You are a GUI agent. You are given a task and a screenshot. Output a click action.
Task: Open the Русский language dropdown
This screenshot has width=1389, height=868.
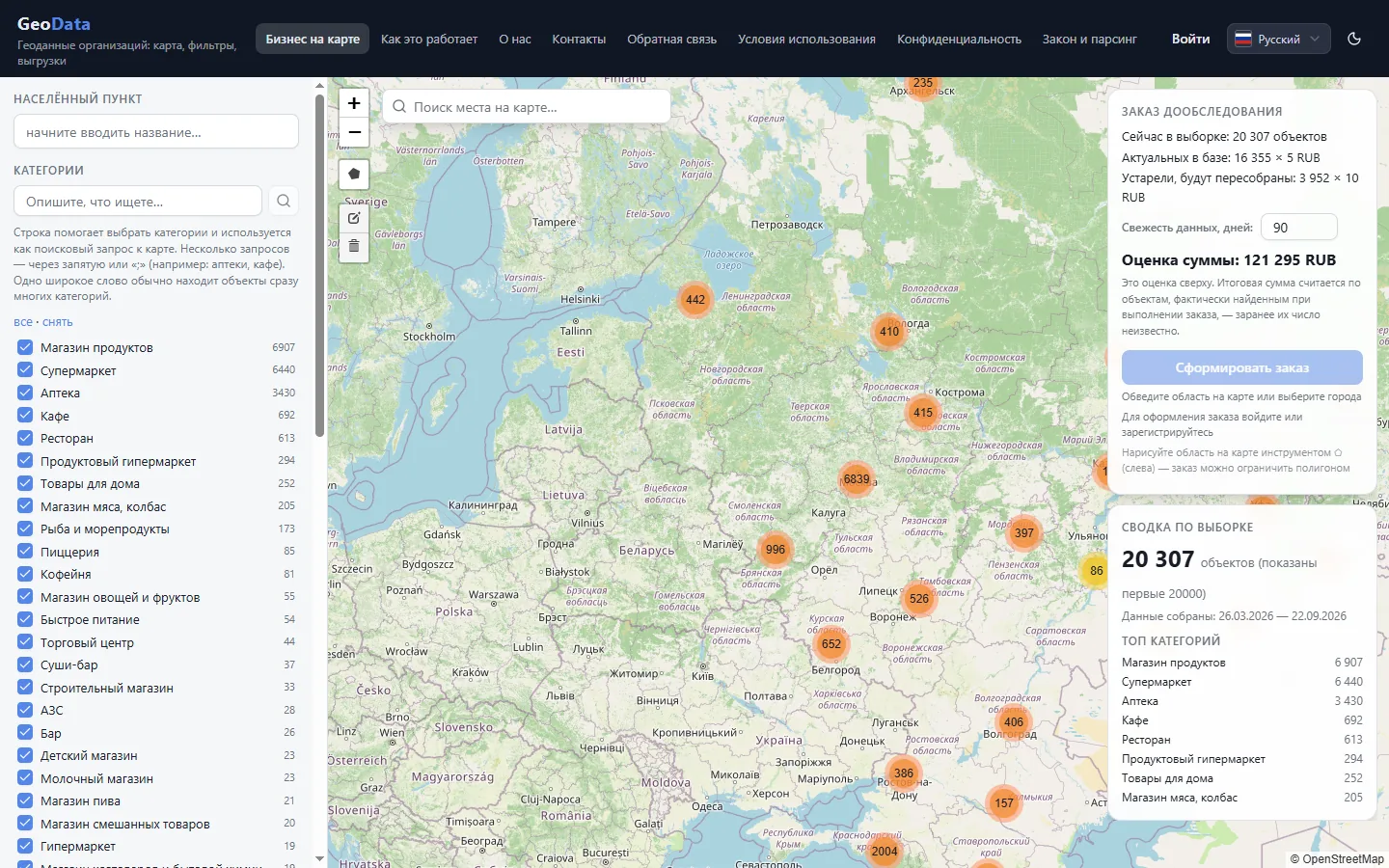[x=1279, y=39]
